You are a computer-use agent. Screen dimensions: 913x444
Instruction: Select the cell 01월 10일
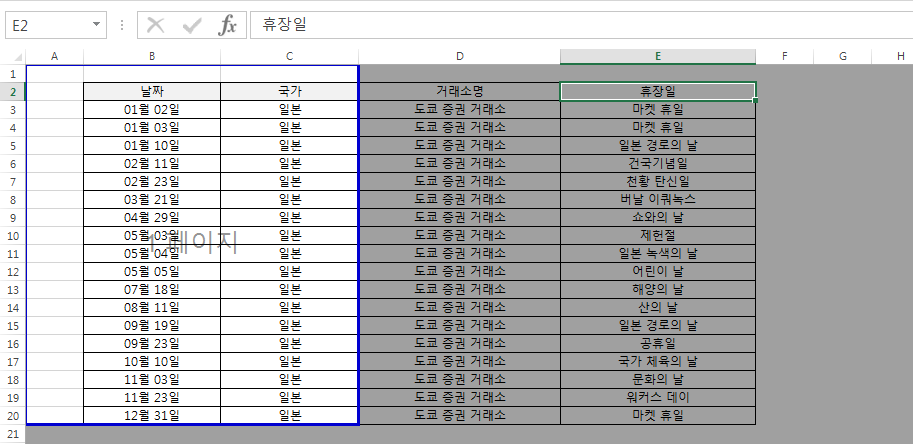[x=152, y=145]
